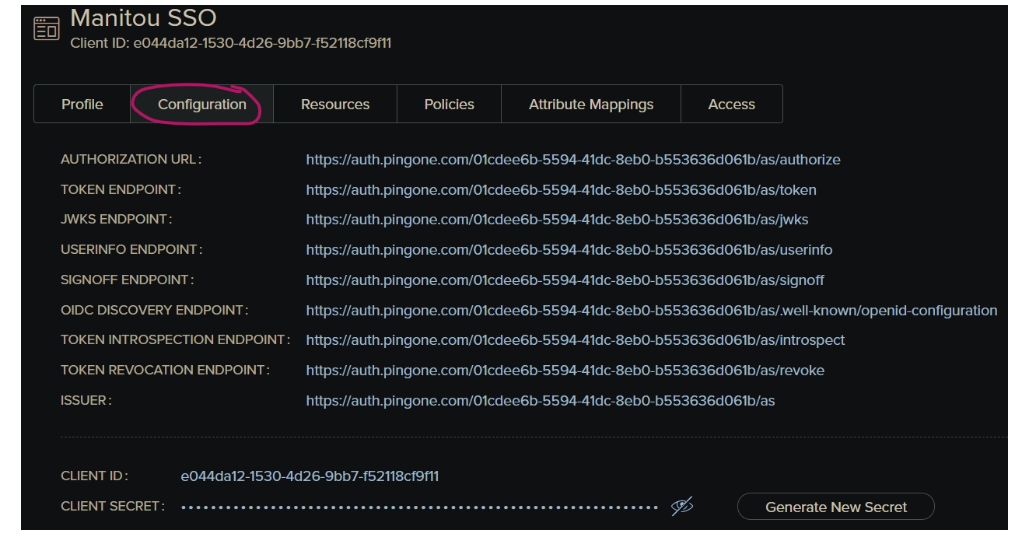Open the Access tab
The height and width of the screenshot is (553, 1031).
[732, 104]
